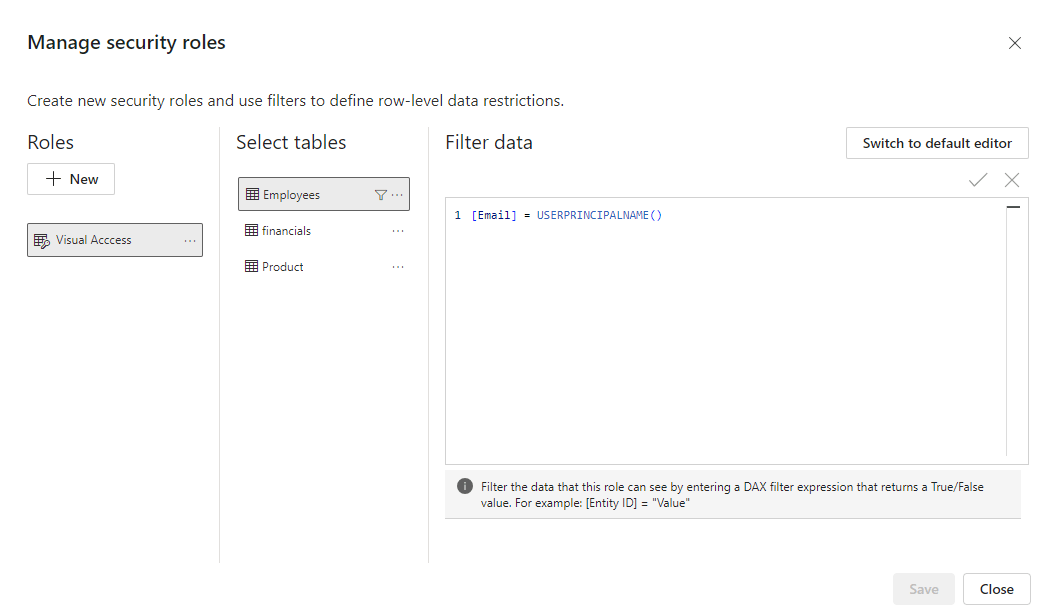Click the info icon below the filter editor

coord(464,485)
